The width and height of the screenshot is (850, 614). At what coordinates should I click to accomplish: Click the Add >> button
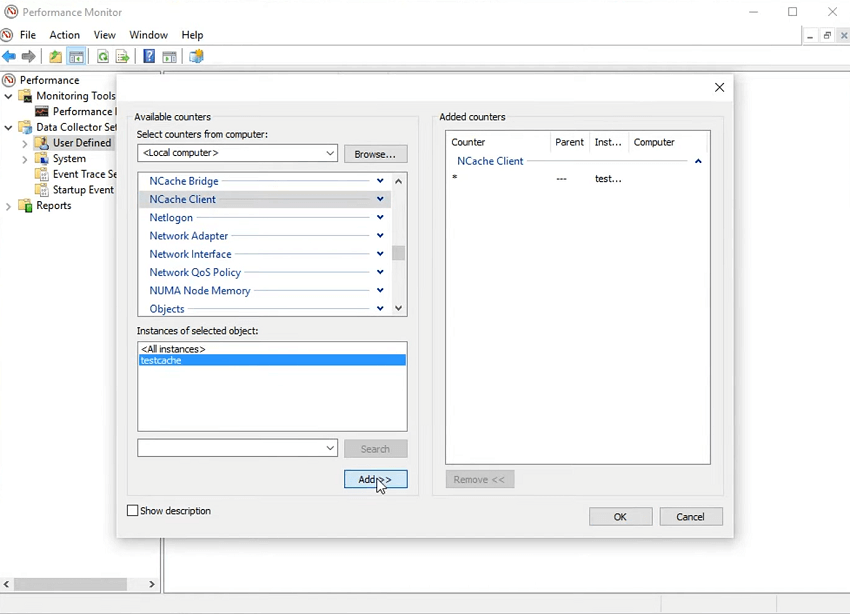coord(375,479)
